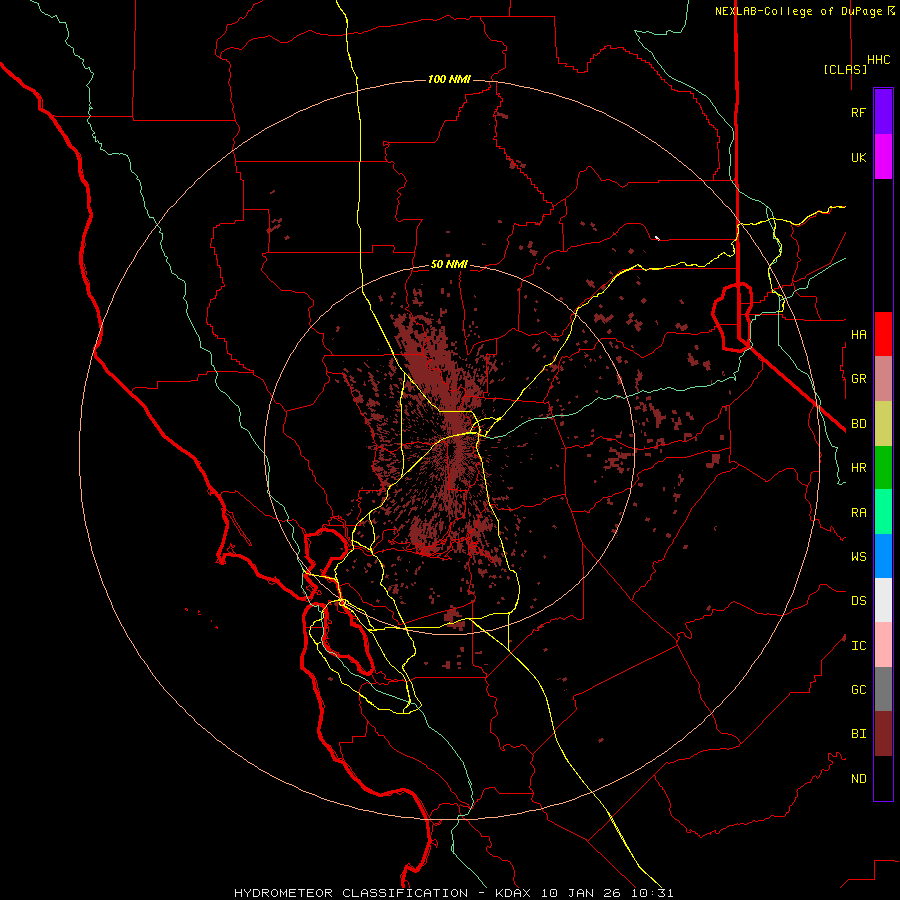Click the DS legend label

(x=858, y=601)
